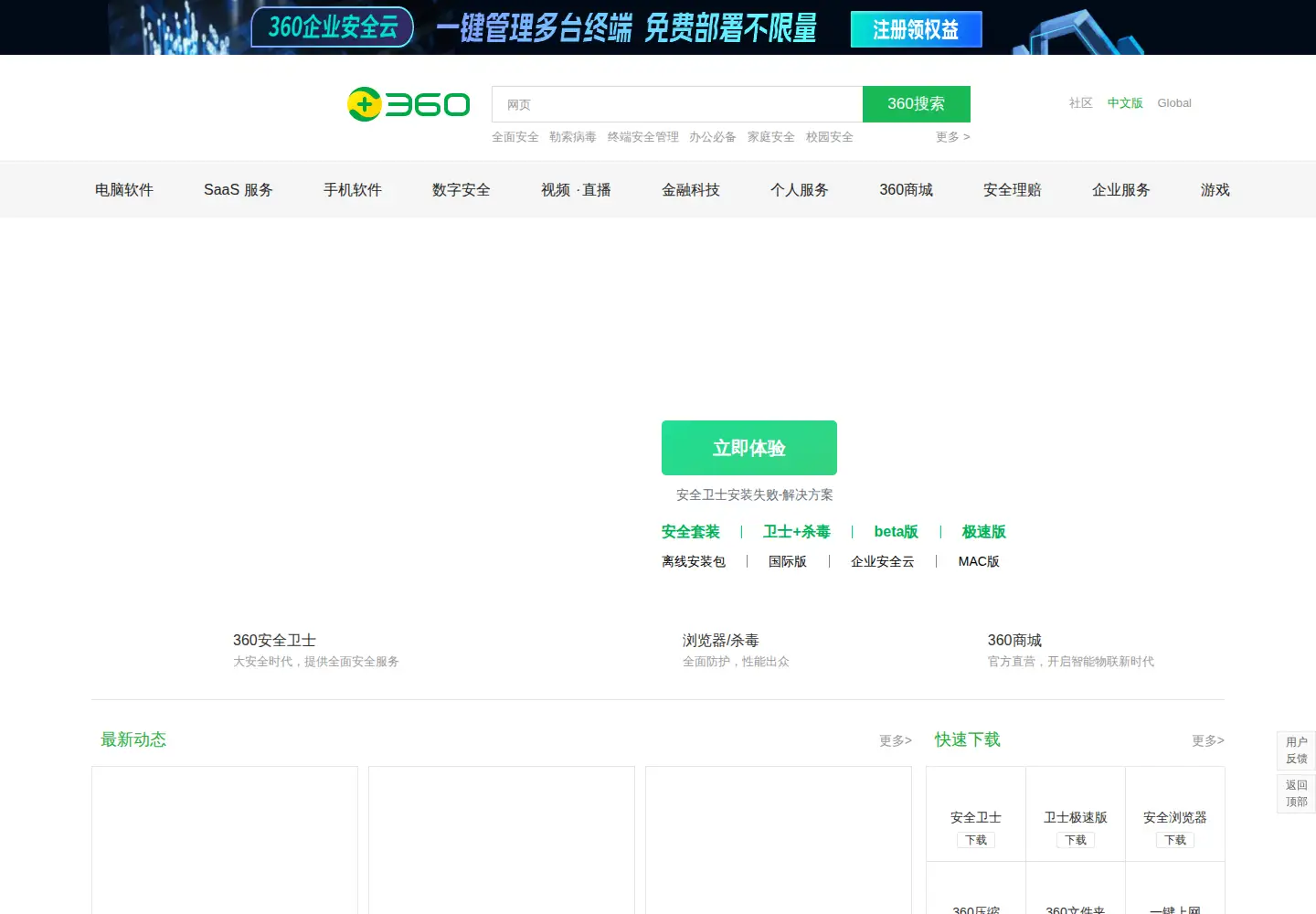Click 下载 under 卫士极速版

pos(1076,840)
